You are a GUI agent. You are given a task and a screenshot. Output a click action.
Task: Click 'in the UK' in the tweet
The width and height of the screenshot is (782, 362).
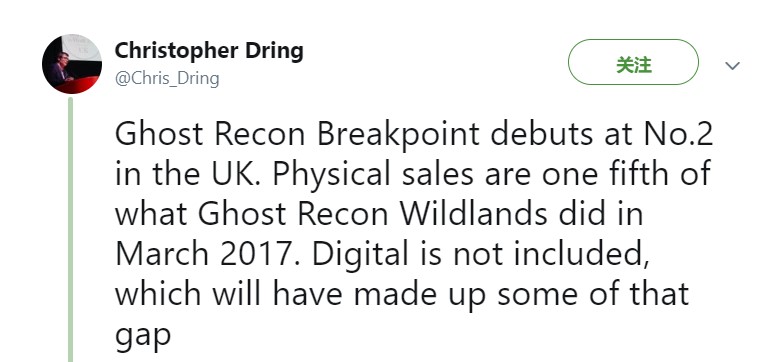(x=187, y=174)
